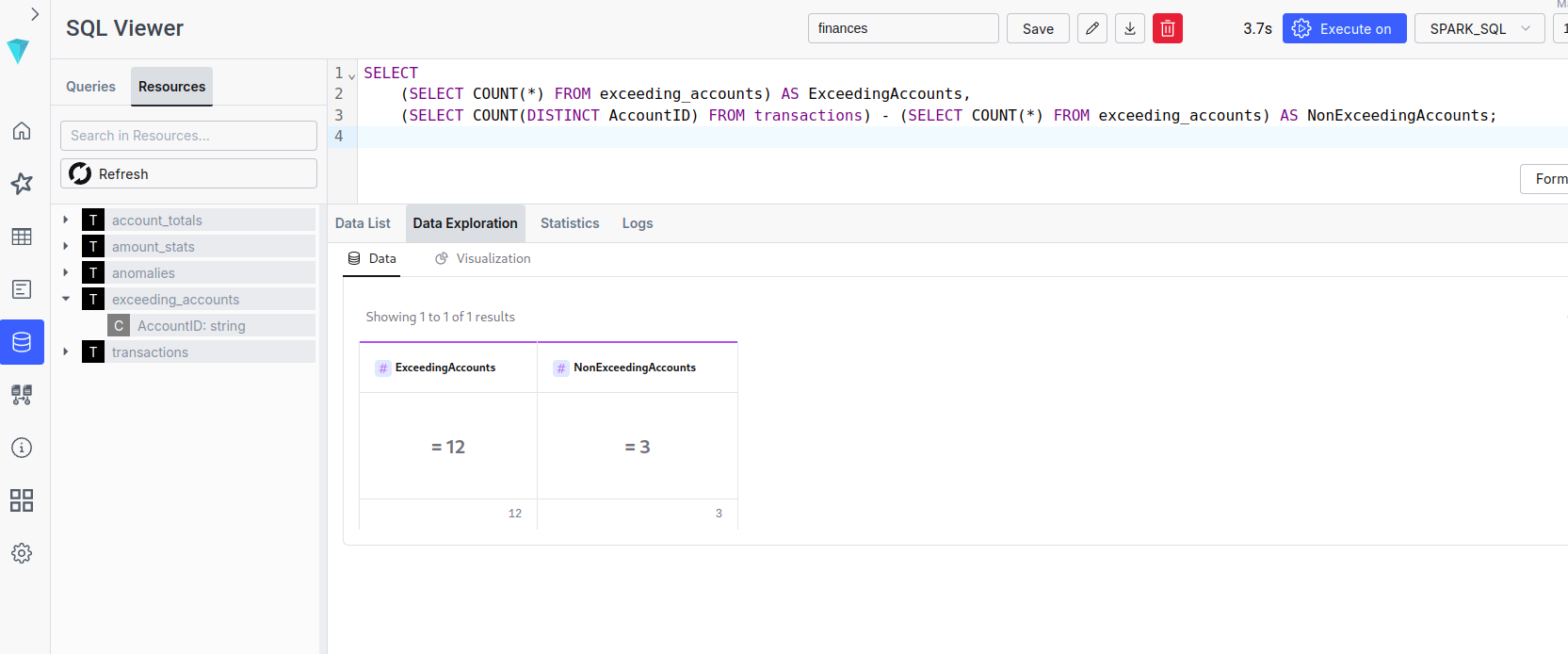Viewport: 1568px width, 654px height.
Task: Select the AccountID: string column row
Action: (211, 326)
